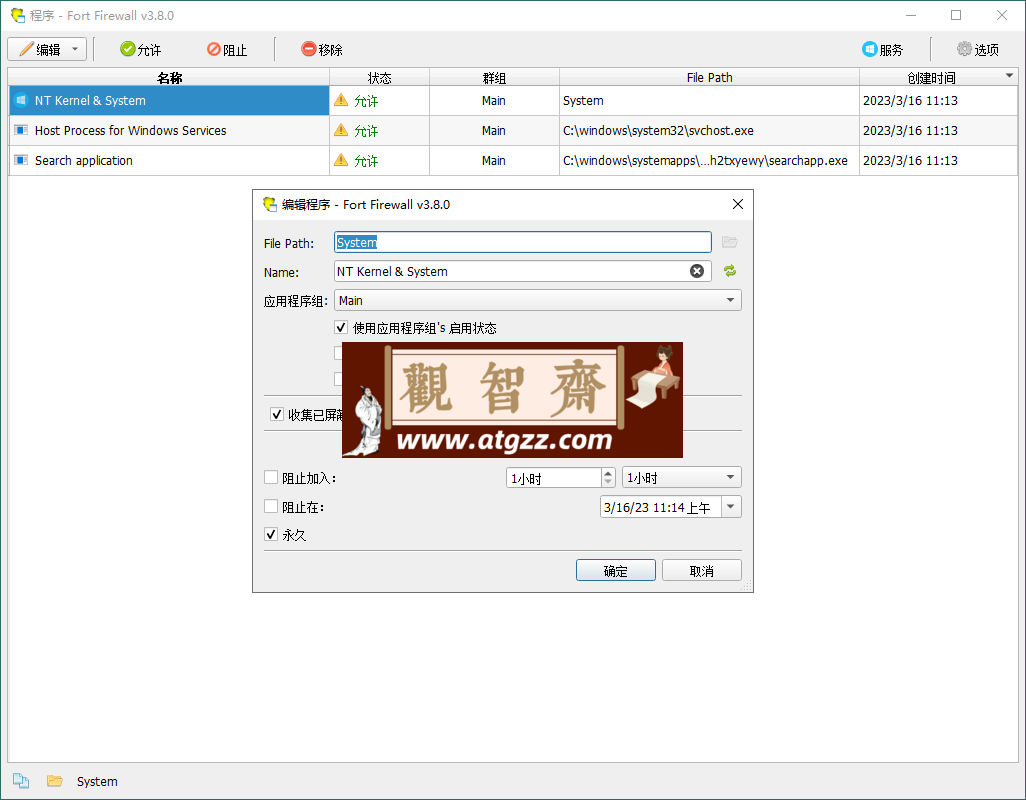The height and width of the screenshot is (800, 1026).
Task: Toggle the 收集已屏蔽 checkbox
Action: coord(277,414)
